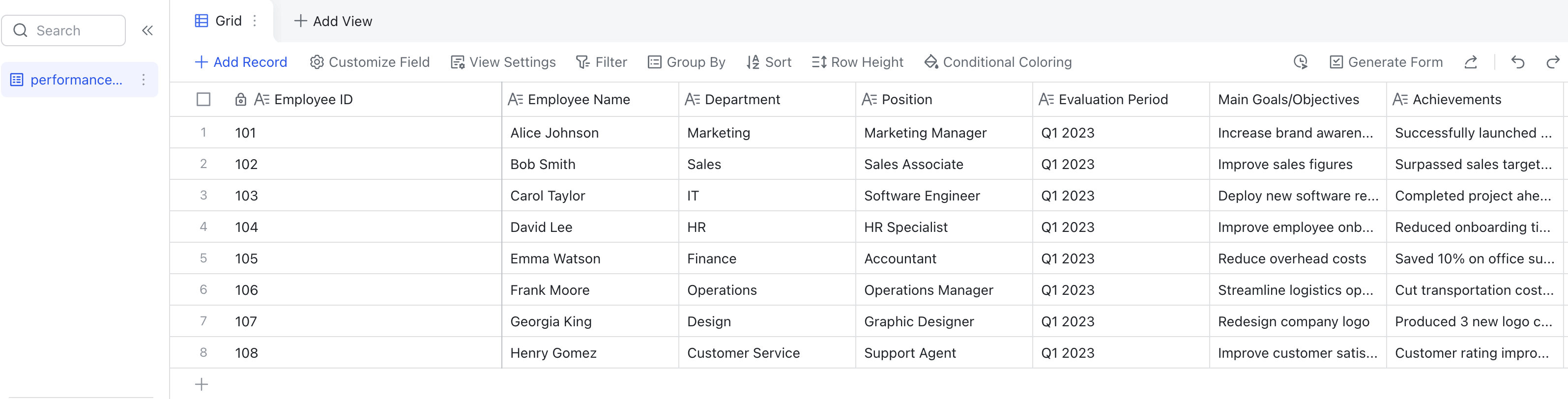1568x399 pixels.
Task: Toggle the select-all rows checkbox
Action: point(203,99)
